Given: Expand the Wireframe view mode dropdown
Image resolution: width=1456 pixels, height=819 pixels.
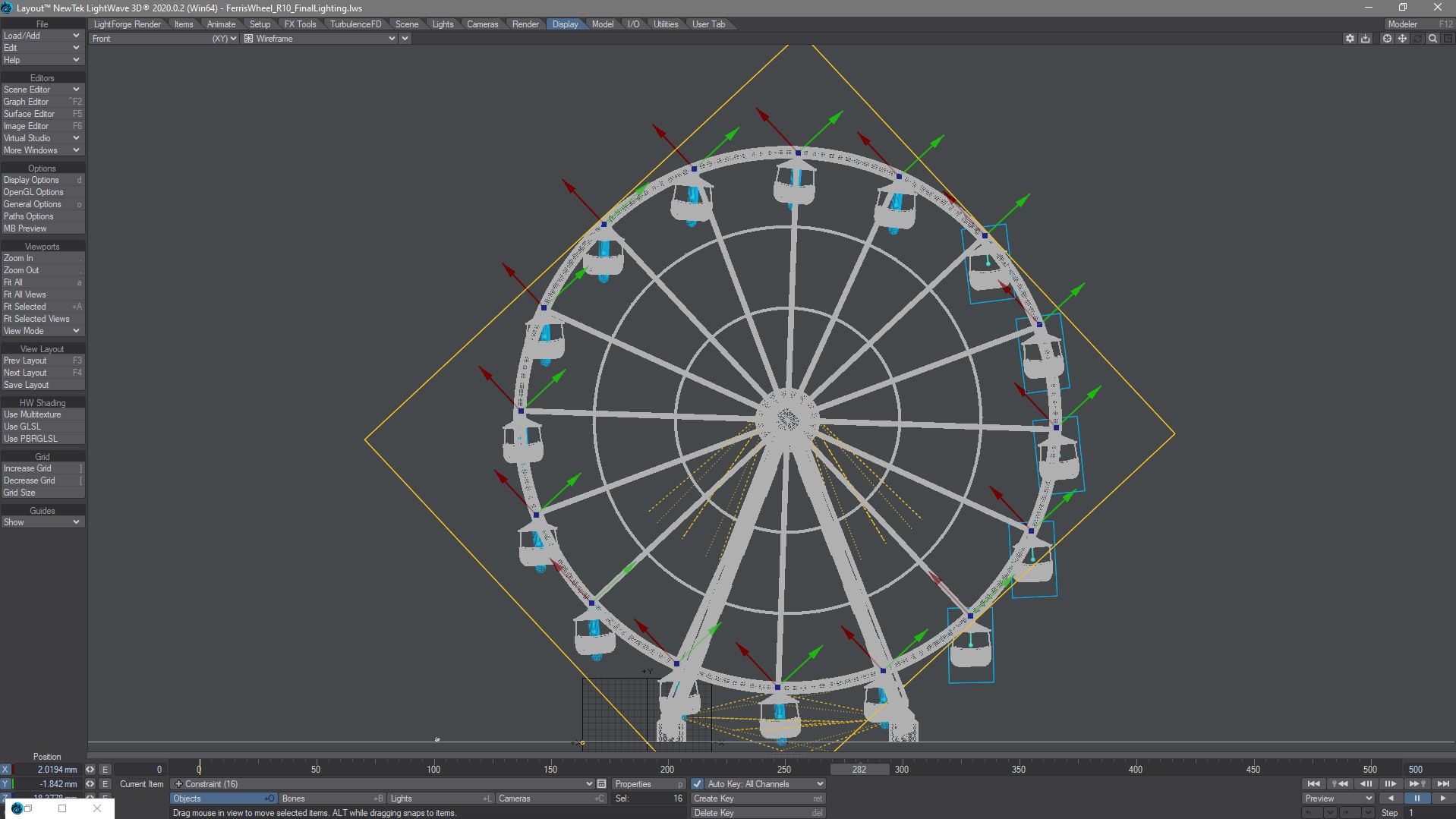Looking at the screenshot, I should [x=392, y=39].
